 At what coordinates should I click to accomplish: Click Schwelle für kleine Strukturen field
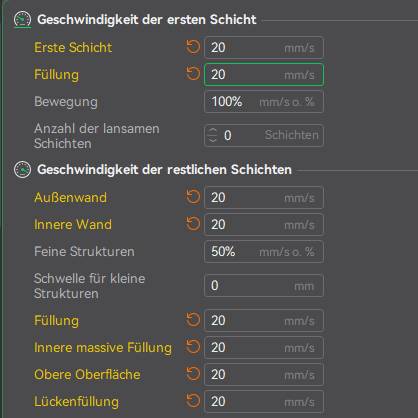coord(264,285)
